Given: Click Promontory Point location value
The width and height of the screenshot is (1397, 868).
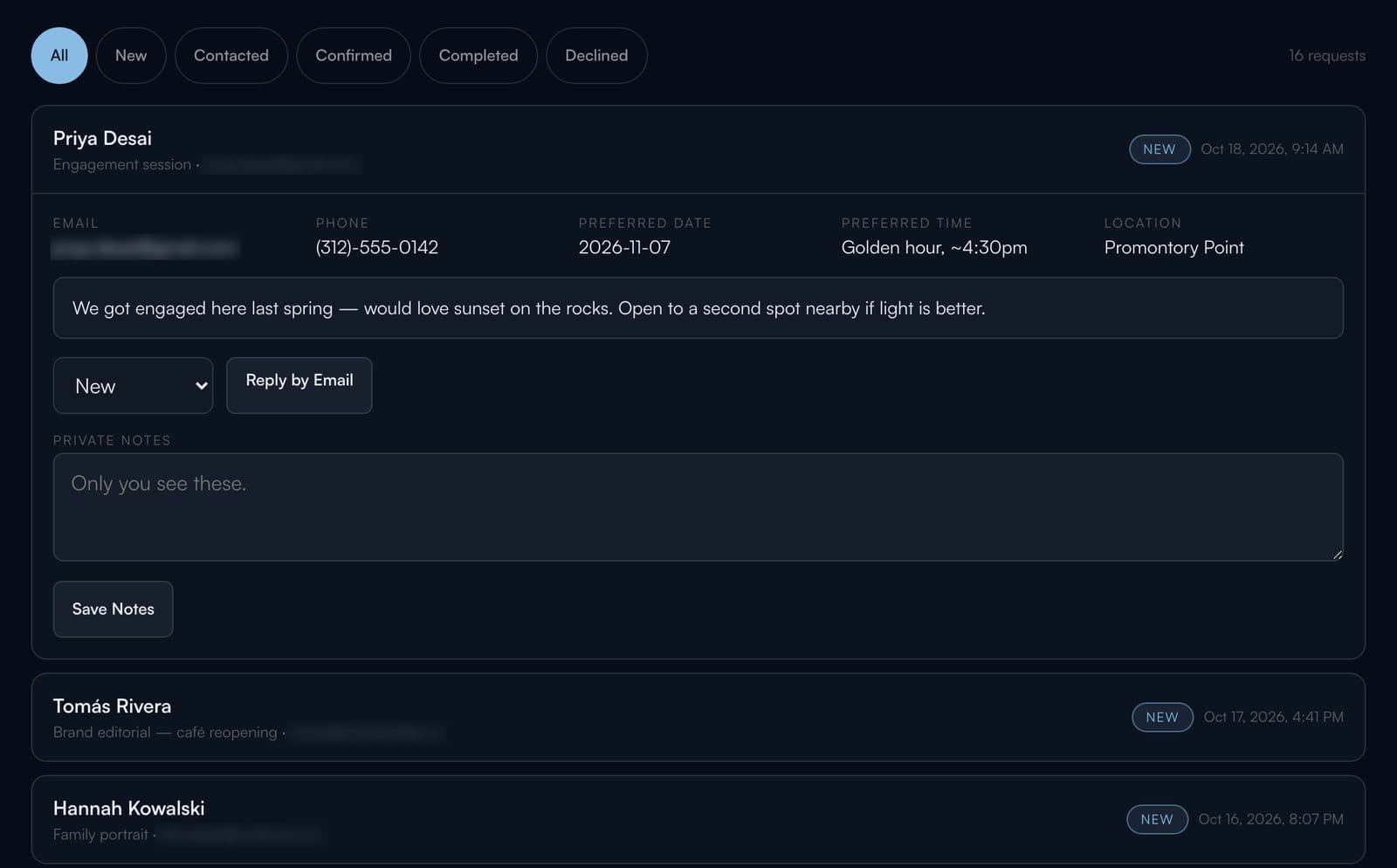Looking at the screenshot, I should coord(1173,247).
